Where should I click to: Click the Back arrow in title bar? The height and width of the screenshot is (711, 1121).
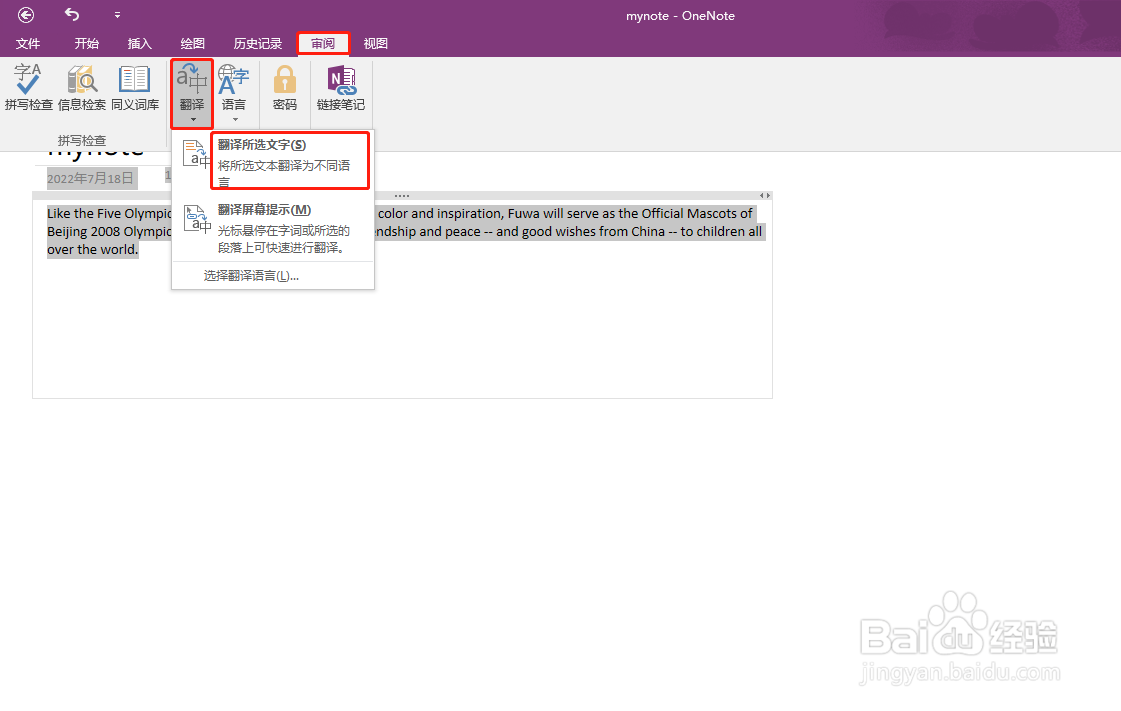(26, 15)
